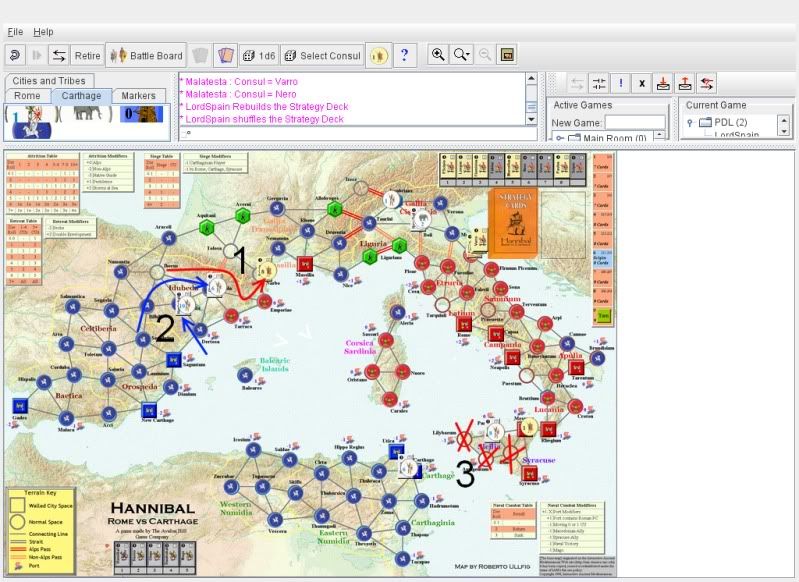
Task: Open the purple strategy cards hand
Action: tap(225, 55)
